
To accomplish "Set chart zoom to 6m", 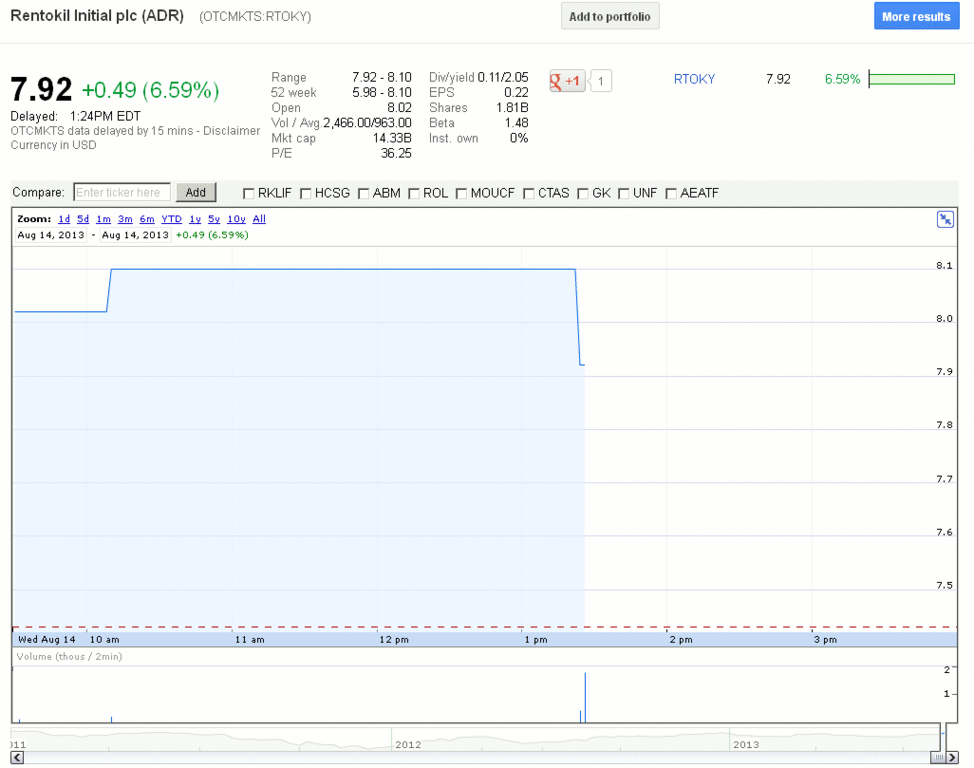I will coord(147,219).
